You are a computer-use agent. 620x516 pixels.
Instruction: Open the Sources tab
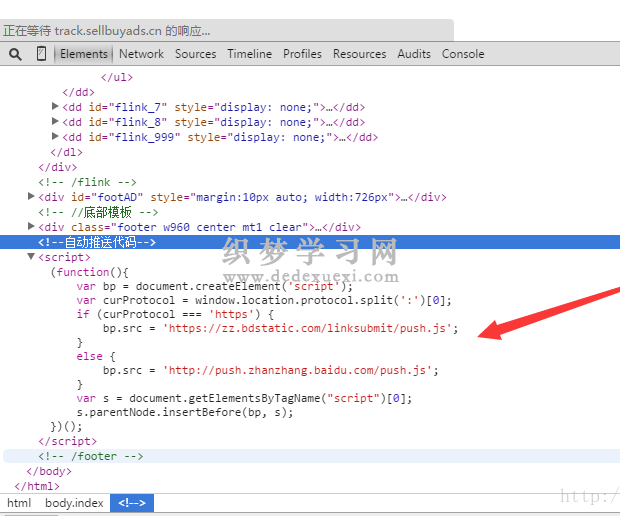[x=195, y=54]
